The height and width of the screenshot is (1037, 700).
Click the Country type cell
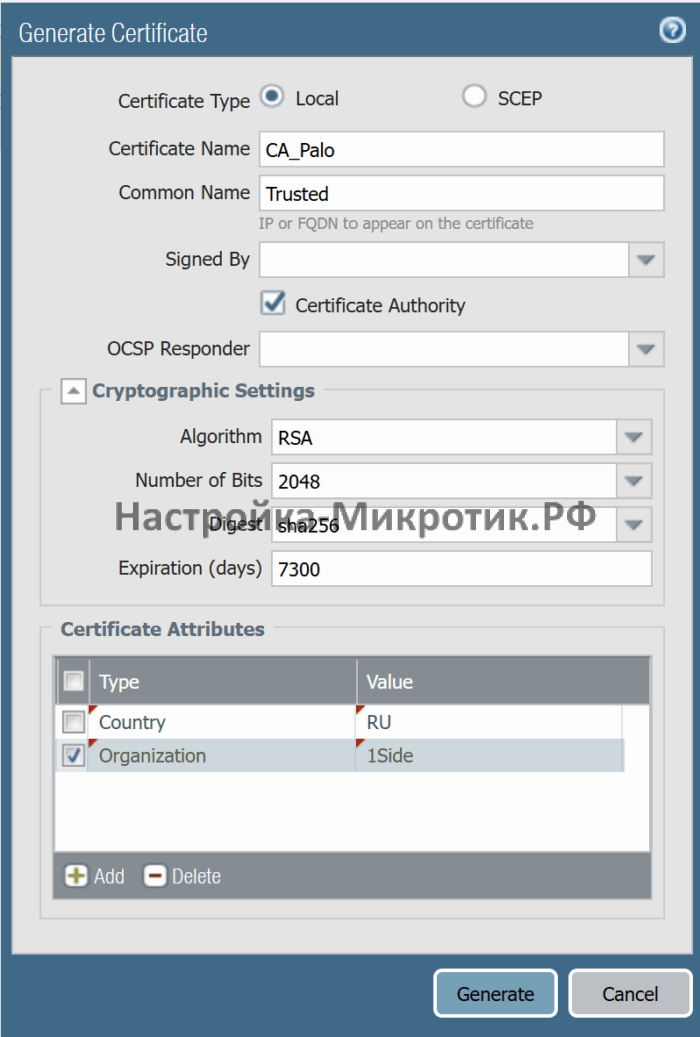click(x=222, y=722)
